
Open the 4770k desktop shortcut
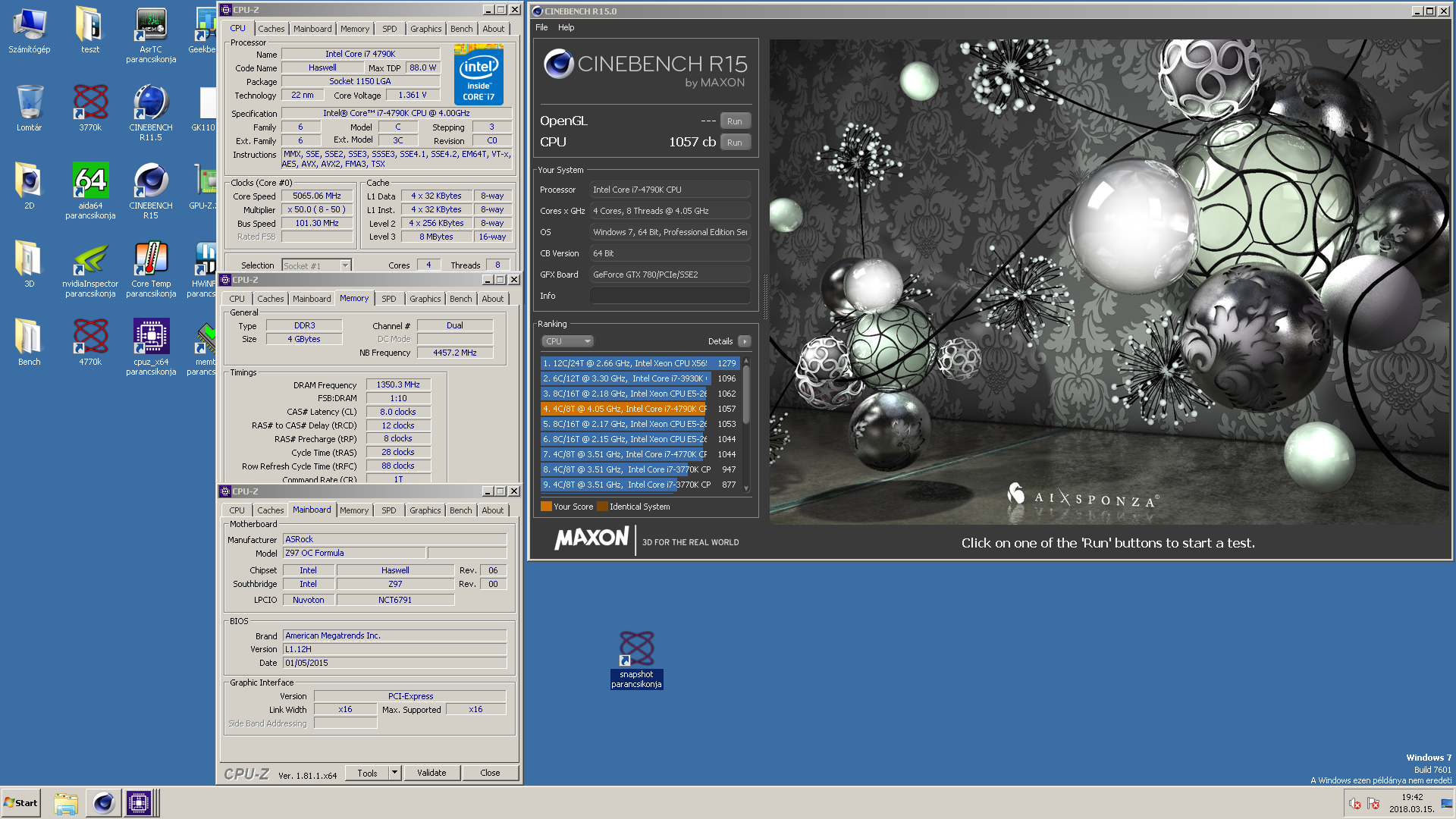(x=90, y=343)
